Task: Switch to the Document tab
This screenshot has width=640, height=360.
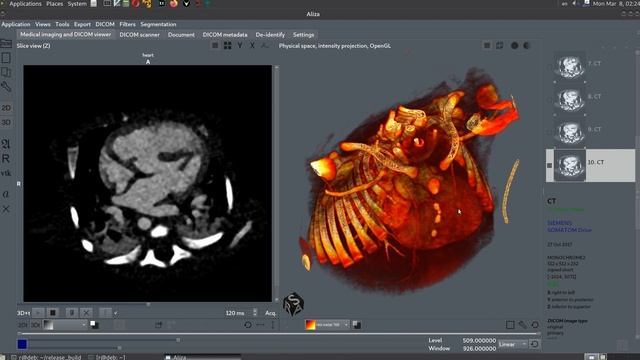Action: coord(181,35)
